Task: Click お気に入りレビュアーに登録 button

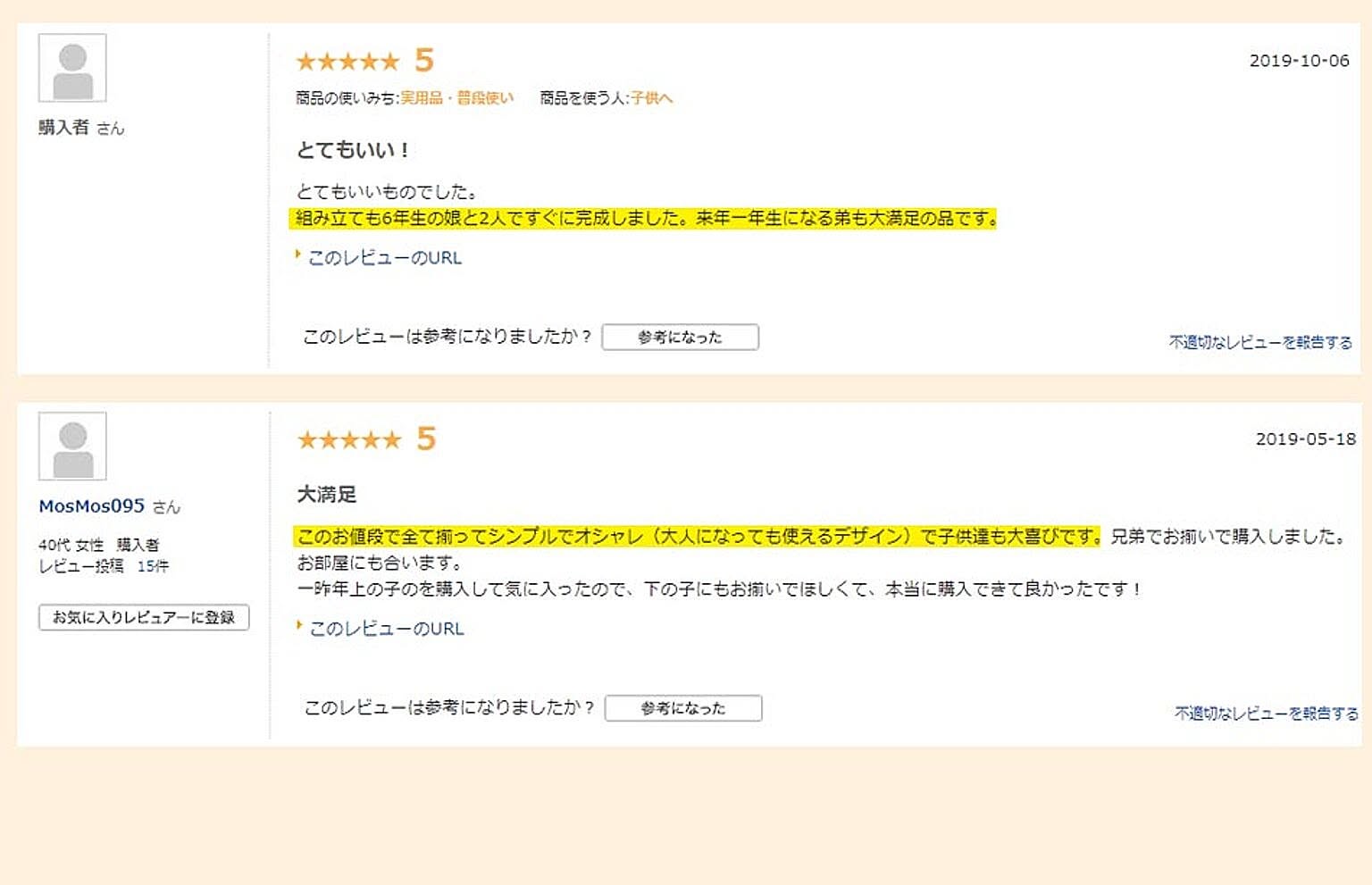Action: 144,617
